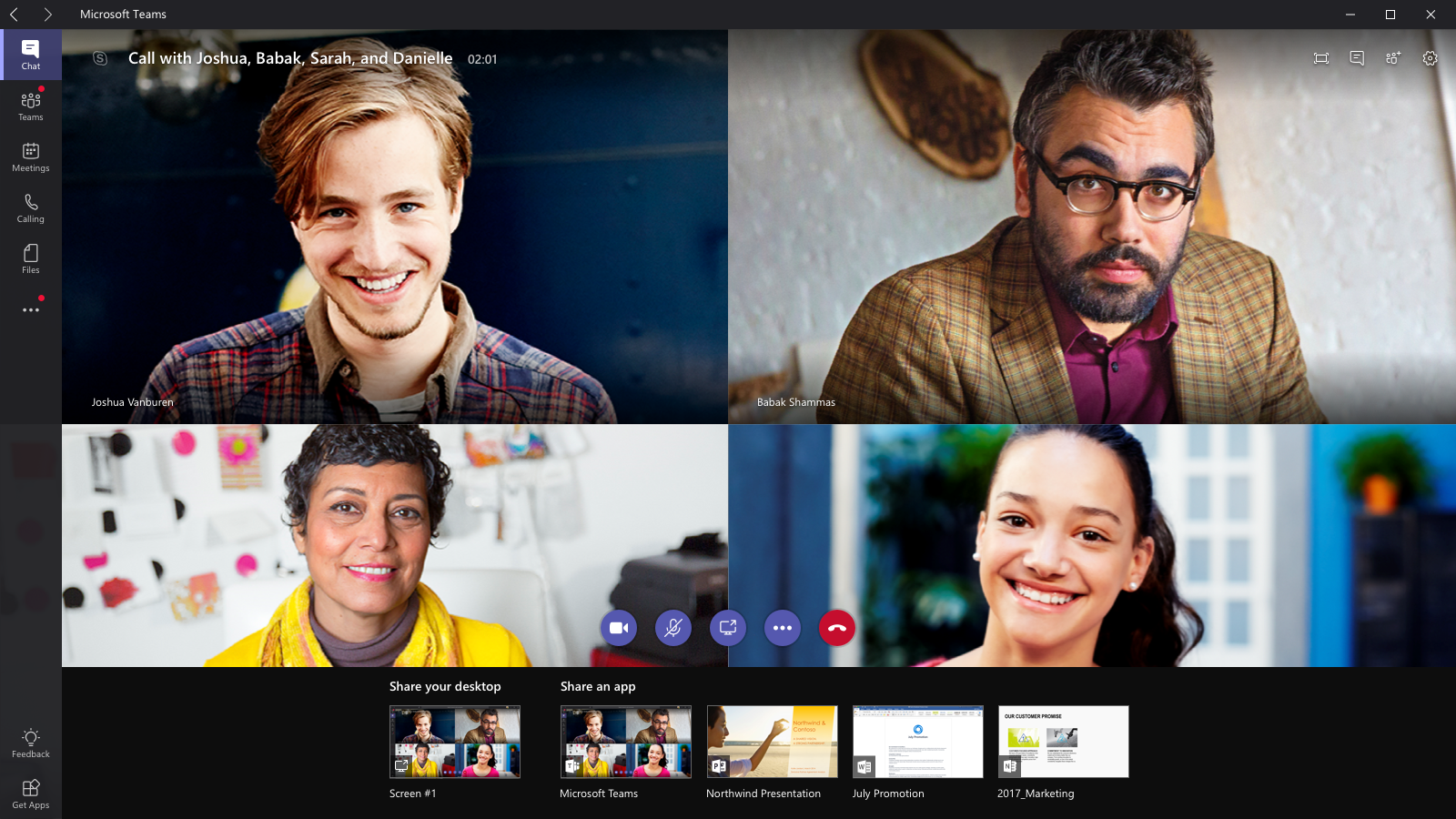
Task: Open the Feedback panel
Action: [30, 743]
